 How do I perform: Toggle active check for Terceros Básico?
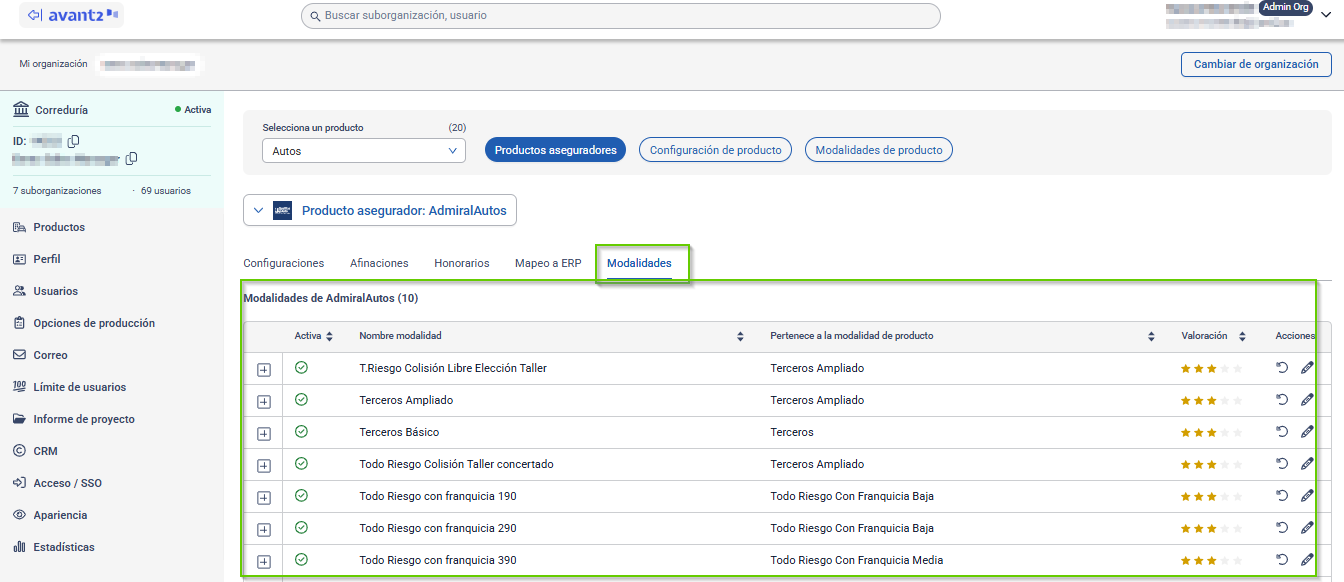coord(301,432)
